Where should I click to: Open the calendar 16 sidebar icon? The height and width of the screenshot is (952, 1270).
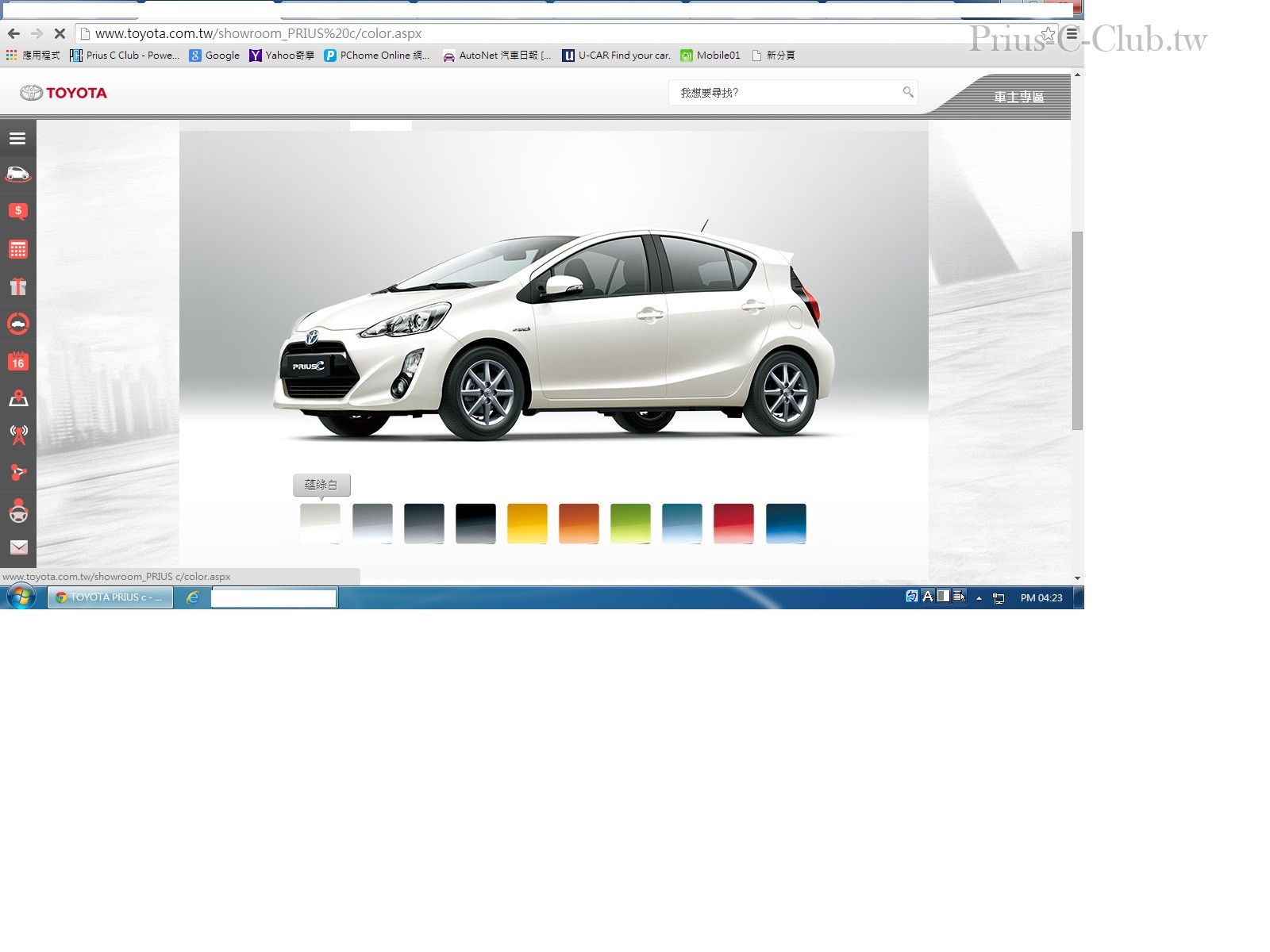17,362
